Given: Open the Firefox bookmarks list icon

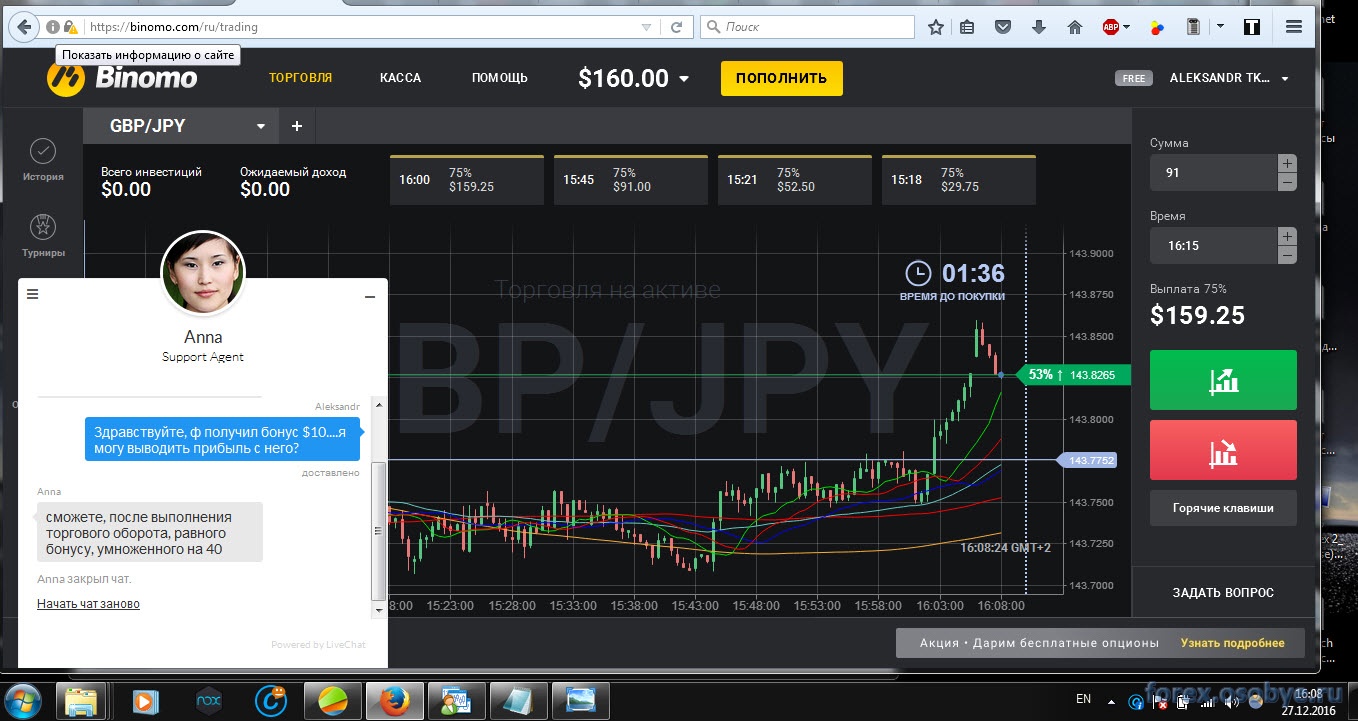Looking at the screenshot, I should [967, 27].
